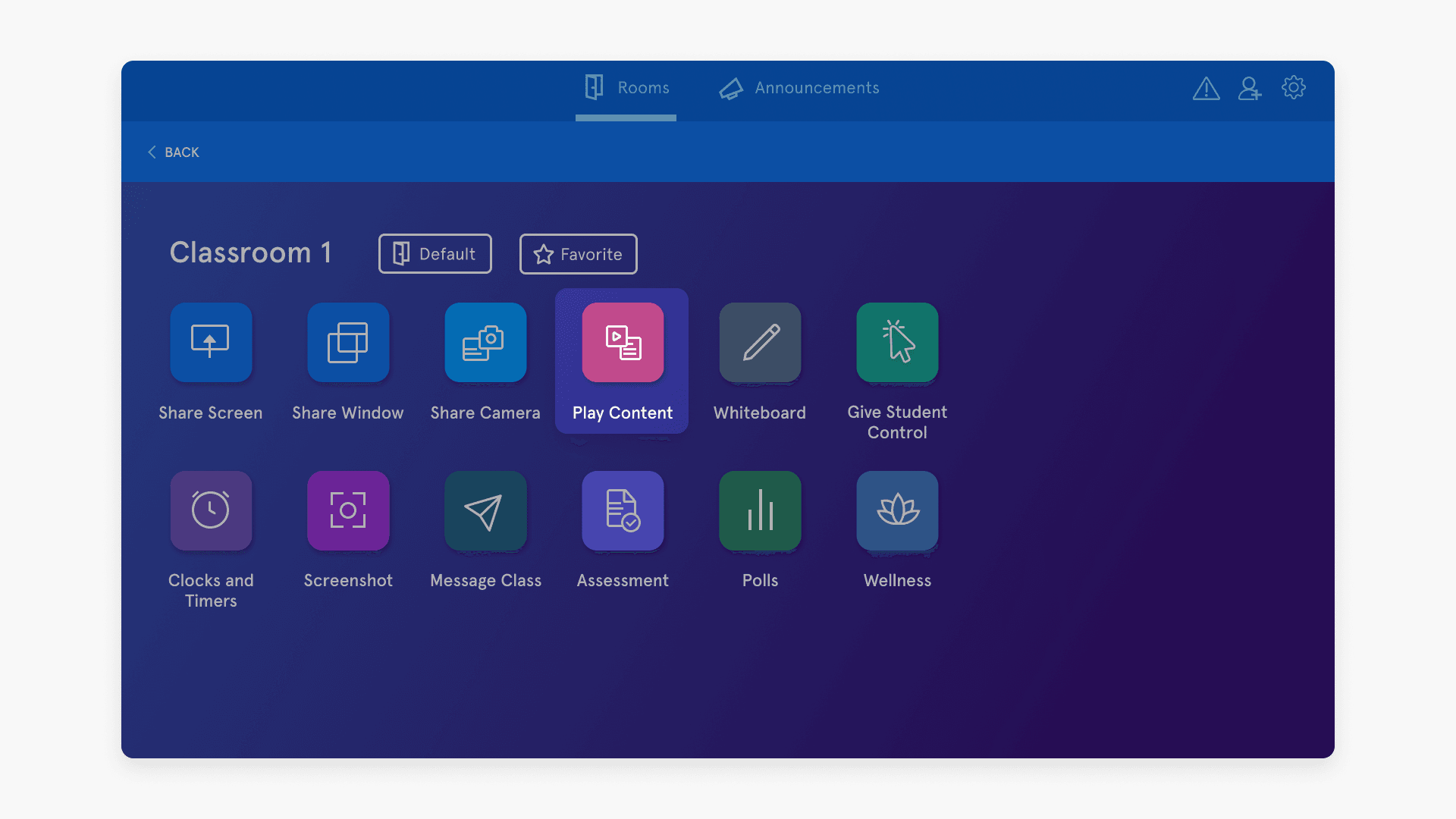Go Back to the rooms list
Screen dimensions: 1456x819
pyautogui.click(x=173, y=152)
